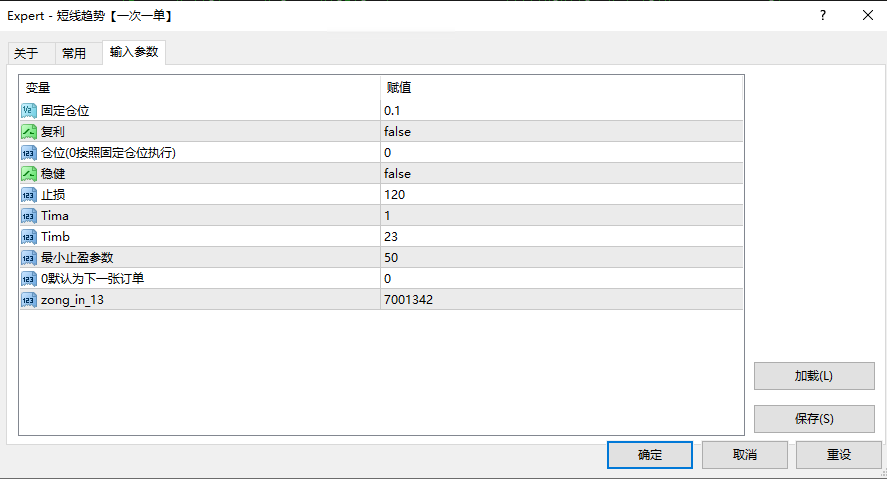
Task: Open the 常用 tab
Action: [74, 54]
